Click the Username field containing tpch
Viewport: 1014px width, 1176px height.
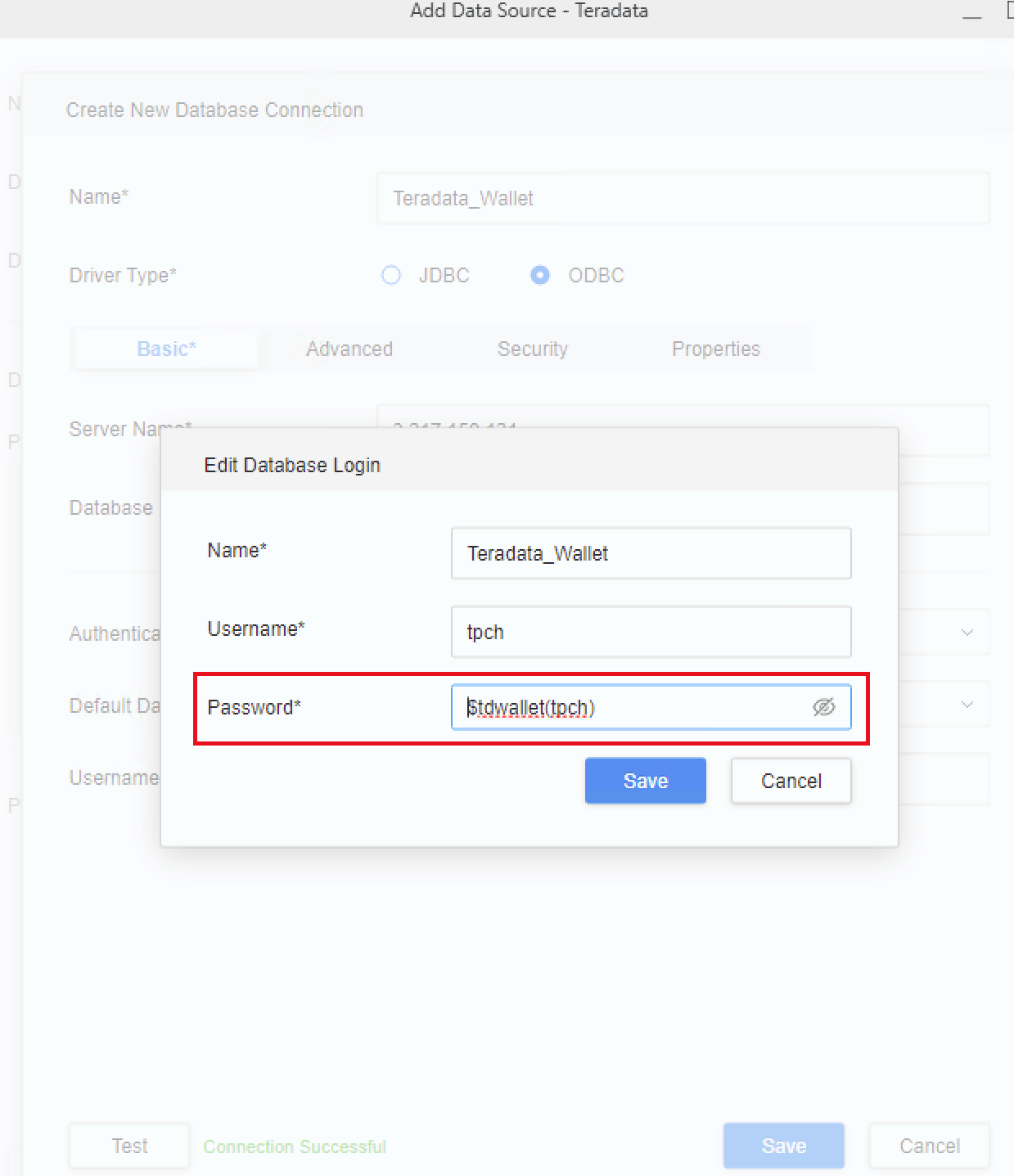(x=650, y=632)
